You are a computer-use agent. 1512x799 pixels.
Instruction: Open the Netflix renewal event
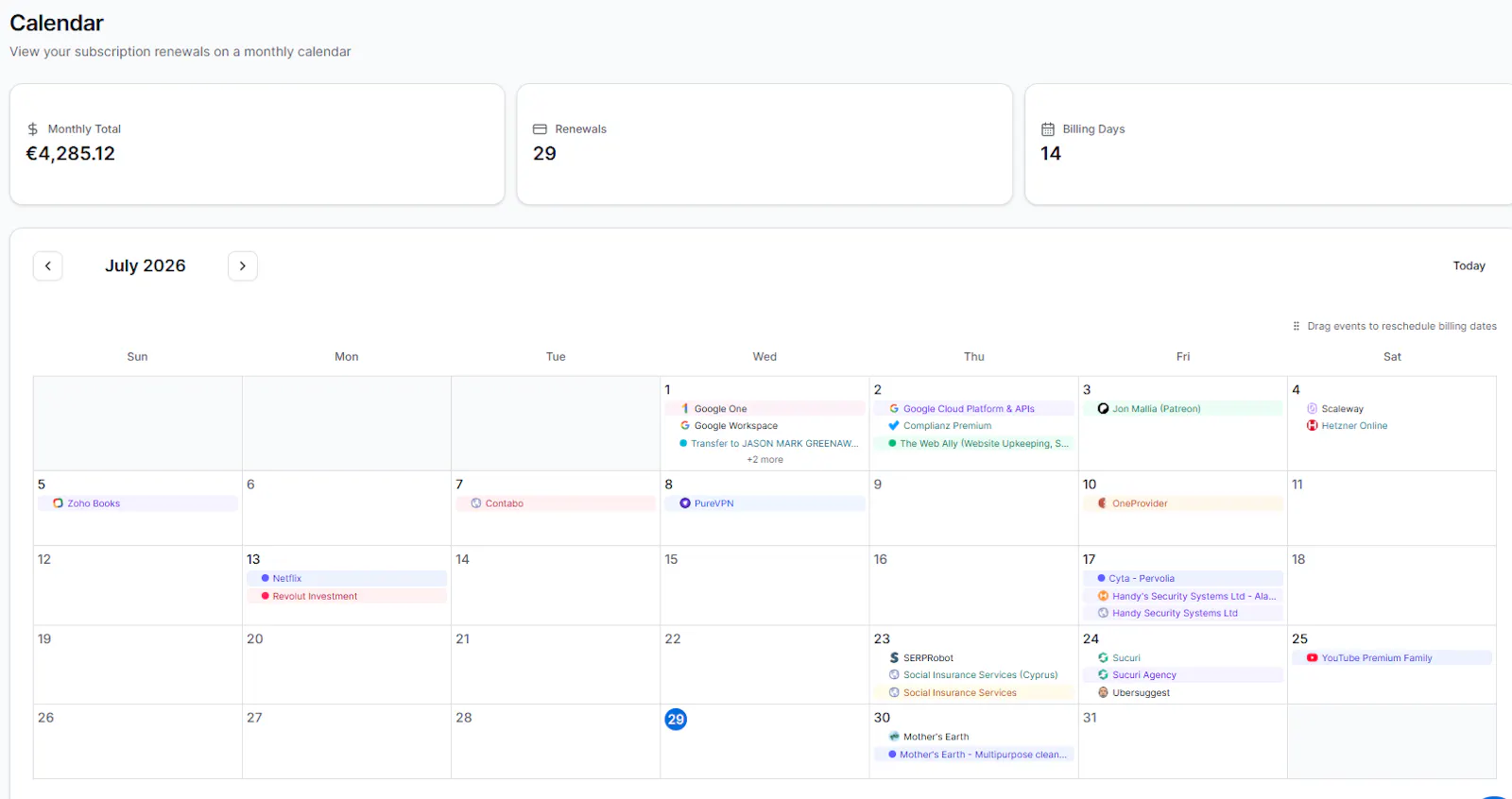click(347, 578)
